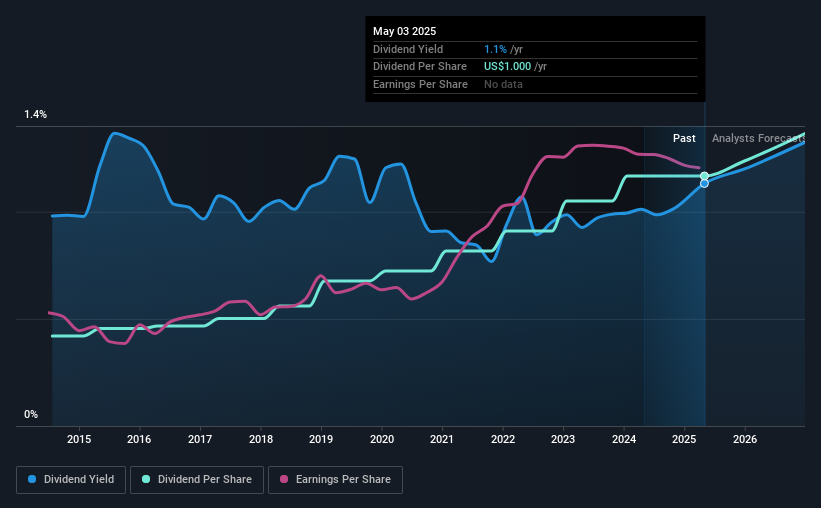Select the 2018 x-axis label
The image size is (821, 508).
[261, 439]
